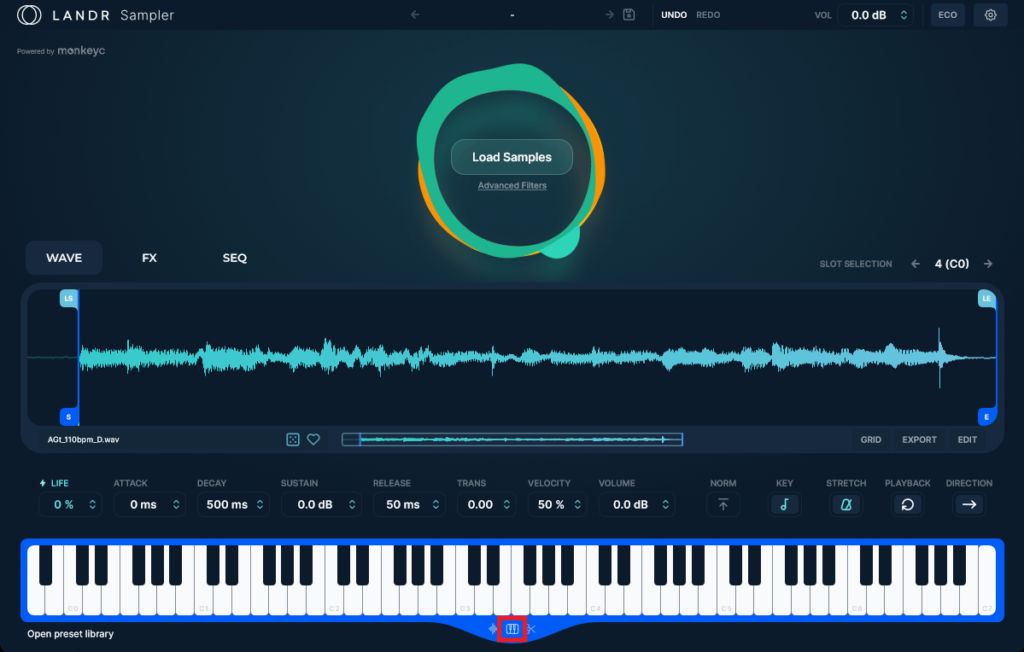1024x652 pixels.
Task: Open the FX tab
Action: tap(150, 258)
